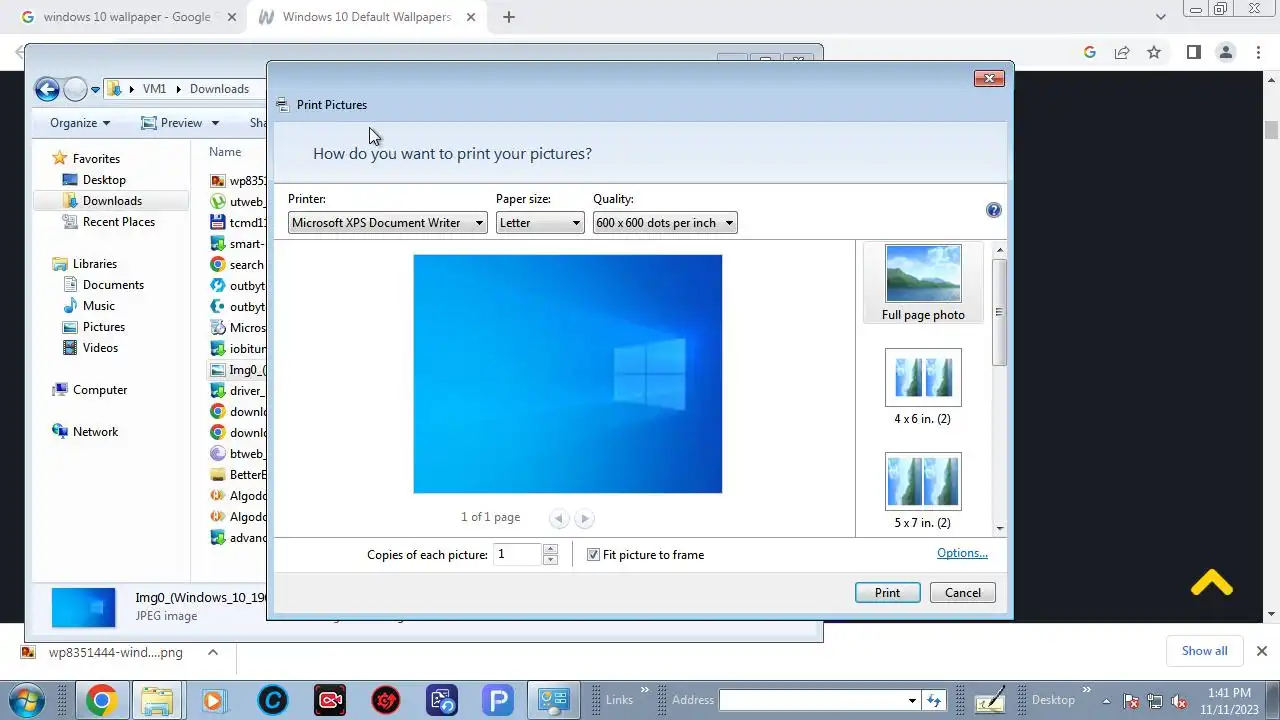Open Network in navigation pane

[x=95, y=432]
